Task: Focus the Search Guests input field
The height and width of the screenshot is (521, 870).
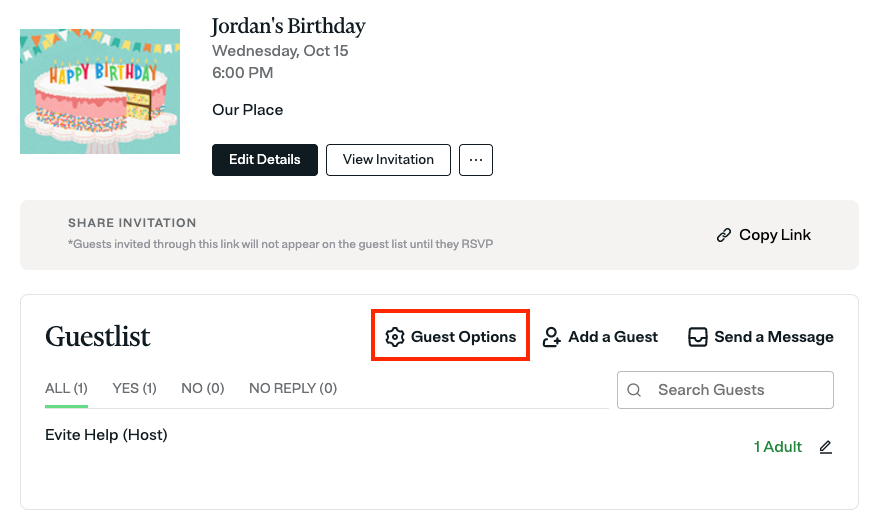Action: click(x=738, y=390)
